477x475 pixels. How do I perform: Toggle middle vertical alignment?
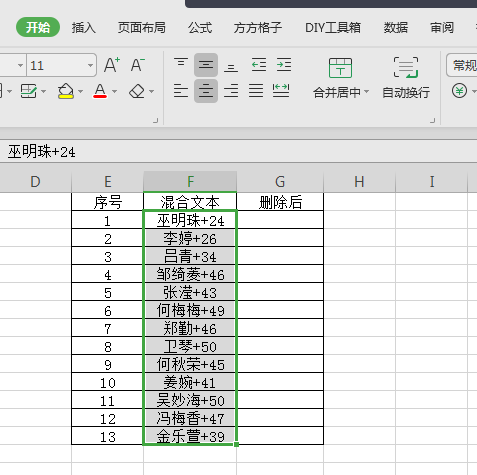click(x=206, y=65)
